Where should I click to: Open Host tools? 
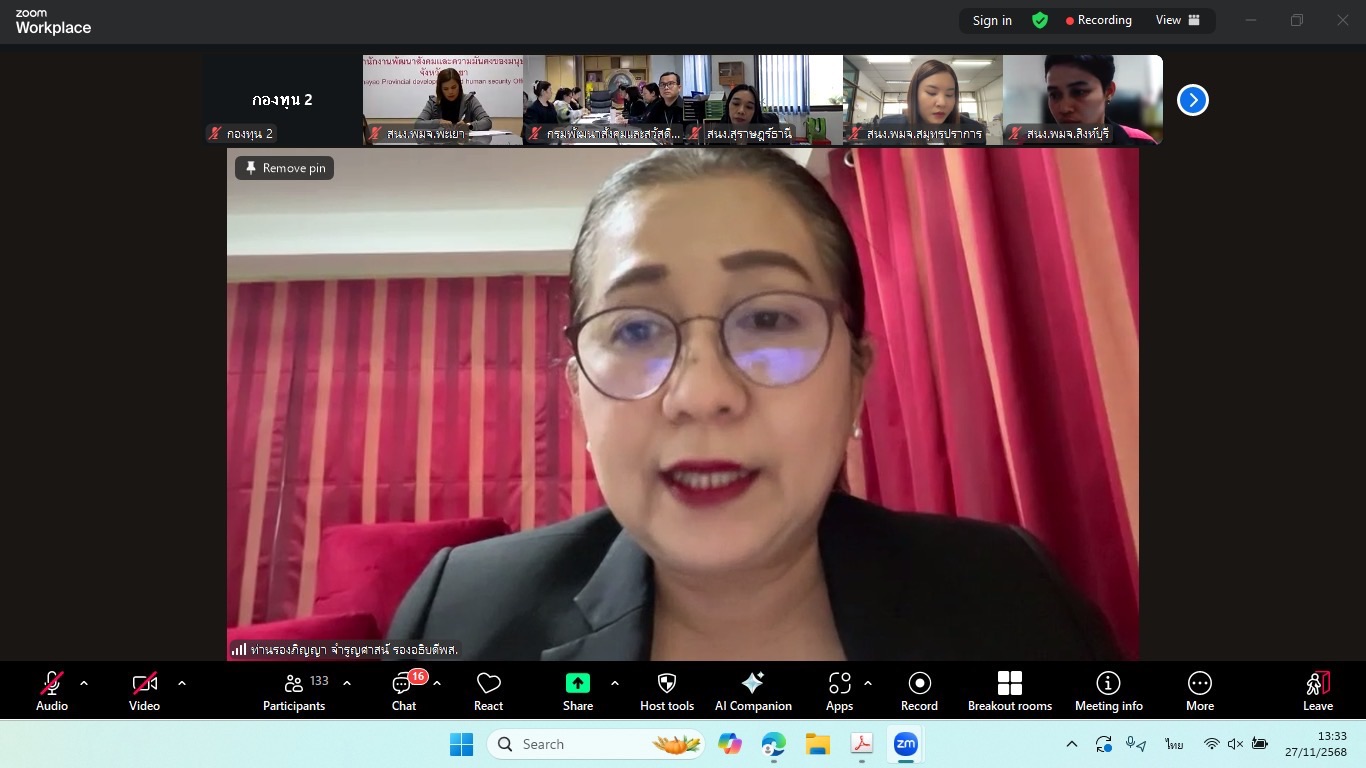(666, 691)
